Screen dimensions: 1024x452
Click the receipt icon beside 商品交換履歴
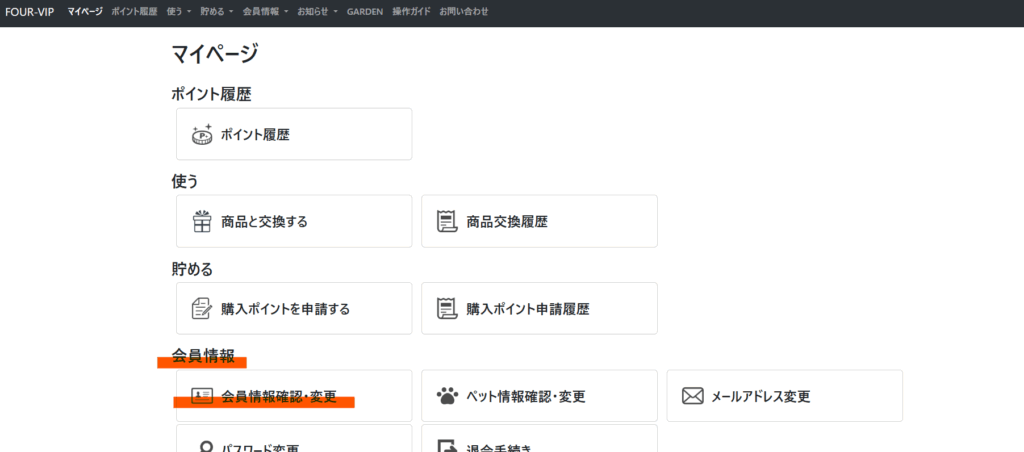pos(447,221)
